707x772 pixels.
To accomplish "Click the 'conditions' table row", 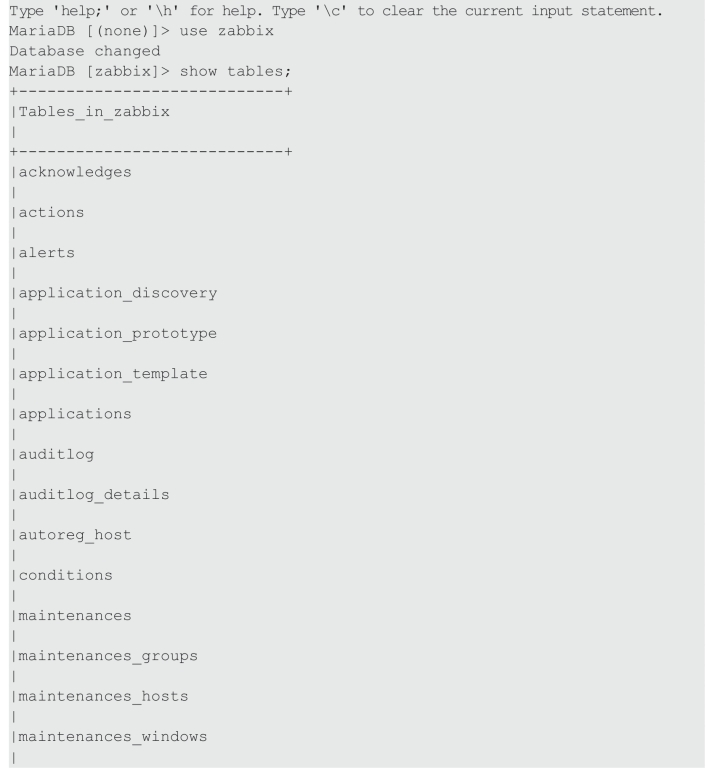I will (65, 576).
